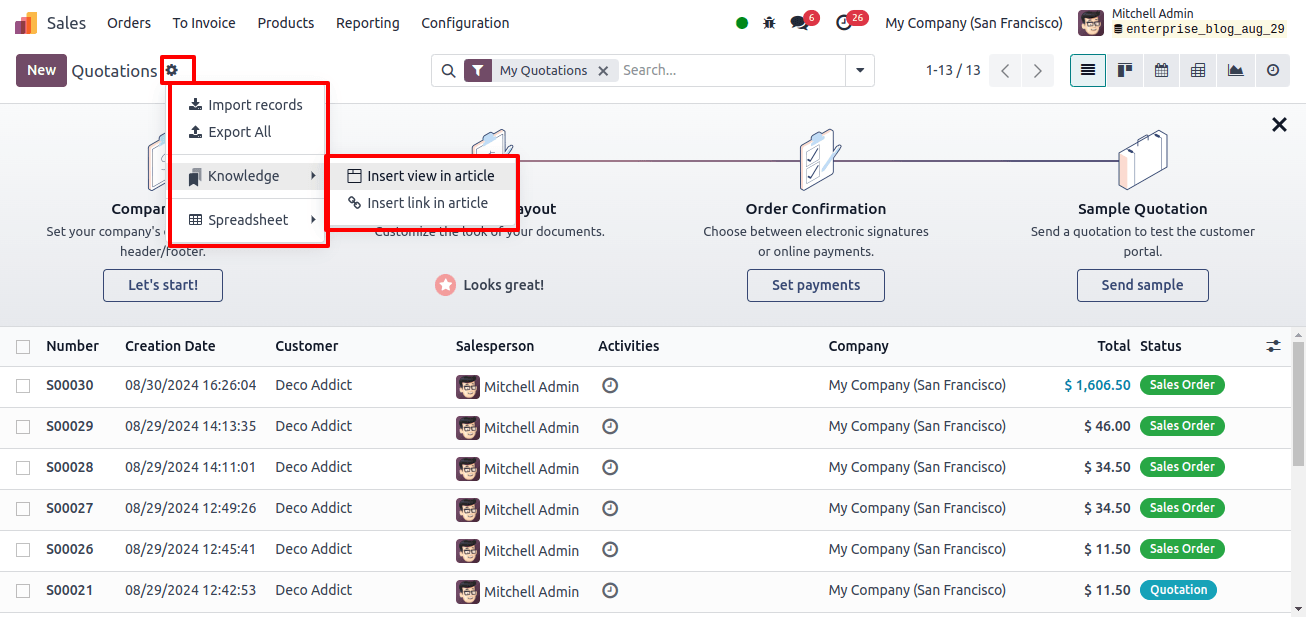Sort by the Customer column header
Viewport: 1306px width, 617px height.
pos(307,346)
